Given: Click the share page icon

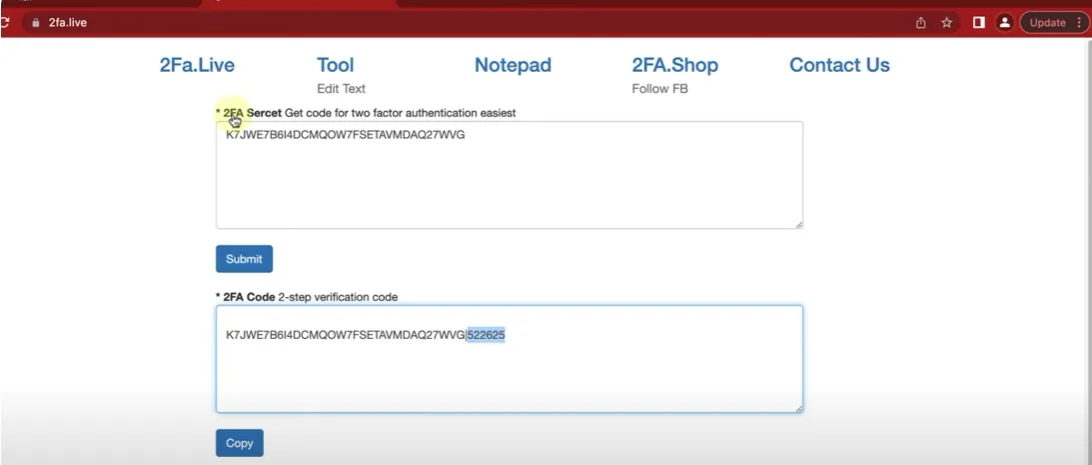Looking at the screenshot, I should 920,23.
